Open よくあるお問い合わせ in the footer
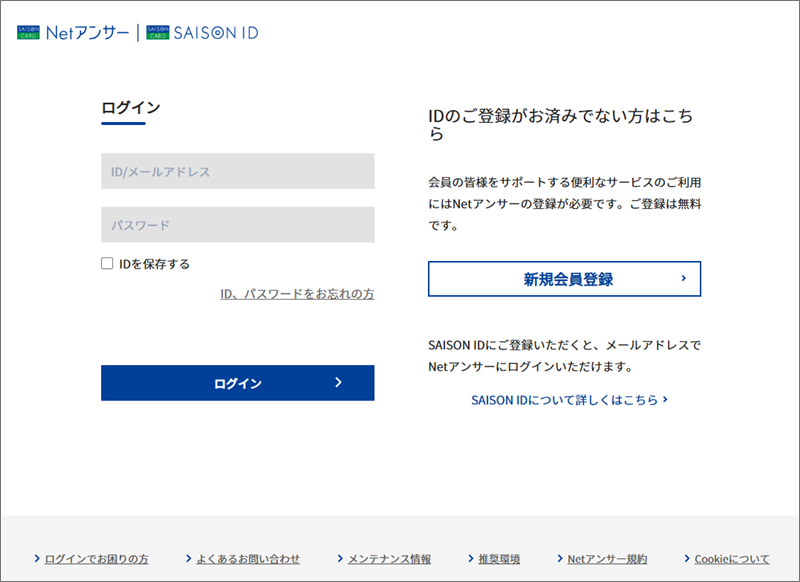Screen dimensions: 800x582 248,559
